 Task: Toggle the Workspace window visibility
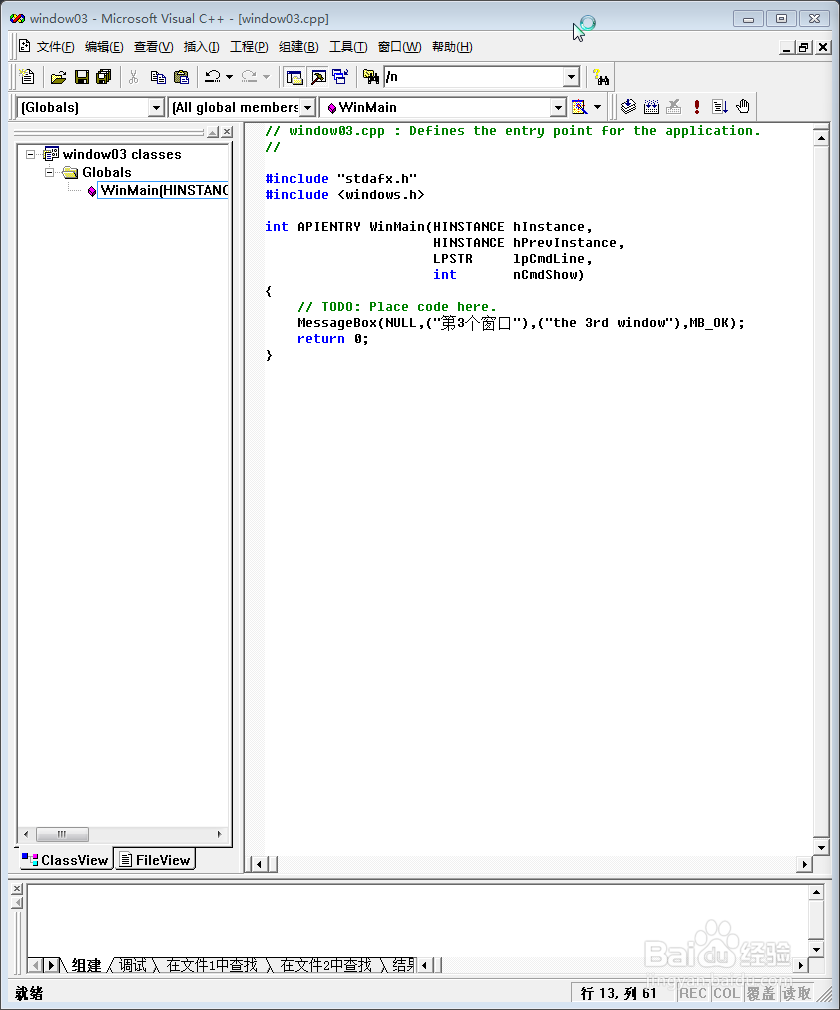click(x=292, y=76)
